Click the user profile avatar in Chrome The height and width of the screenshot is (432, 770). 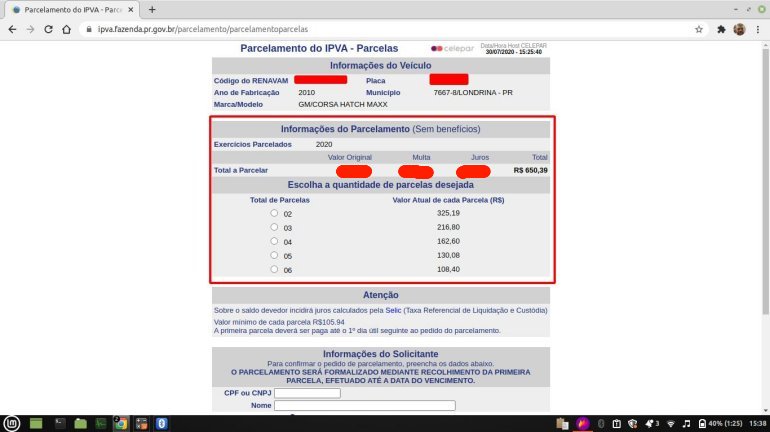pyautogui.click(x=739, y=29)
